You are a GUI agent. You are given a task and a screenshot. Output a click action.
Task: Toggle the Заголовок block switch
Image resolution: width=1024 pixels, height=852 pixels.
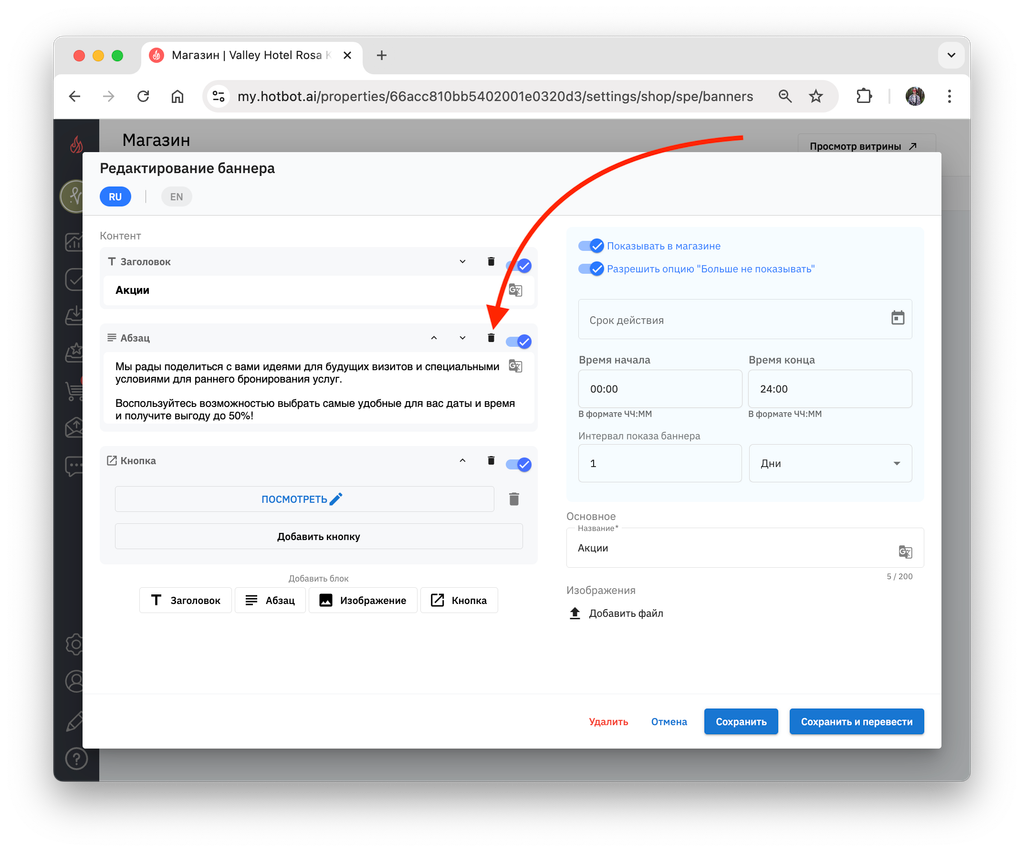tap(519, 266)
